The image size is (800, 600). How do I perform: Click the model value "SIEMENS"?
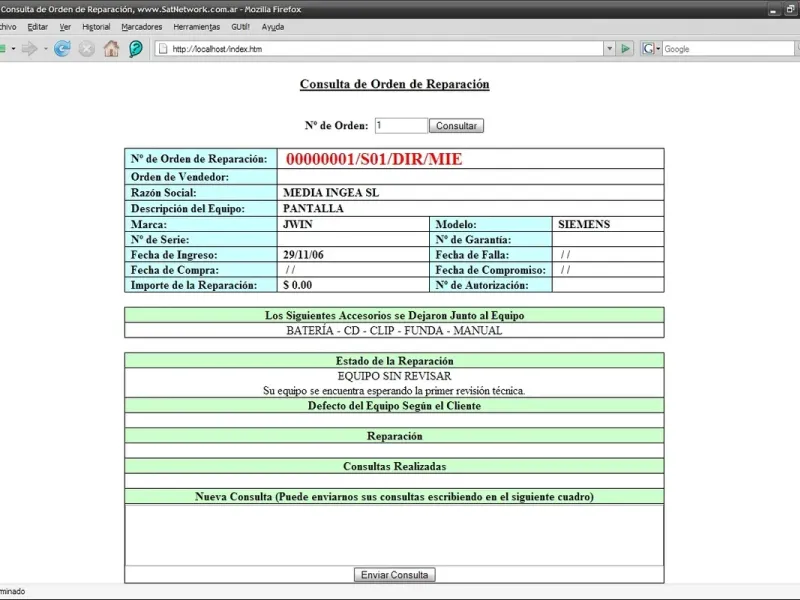[584, 224]
